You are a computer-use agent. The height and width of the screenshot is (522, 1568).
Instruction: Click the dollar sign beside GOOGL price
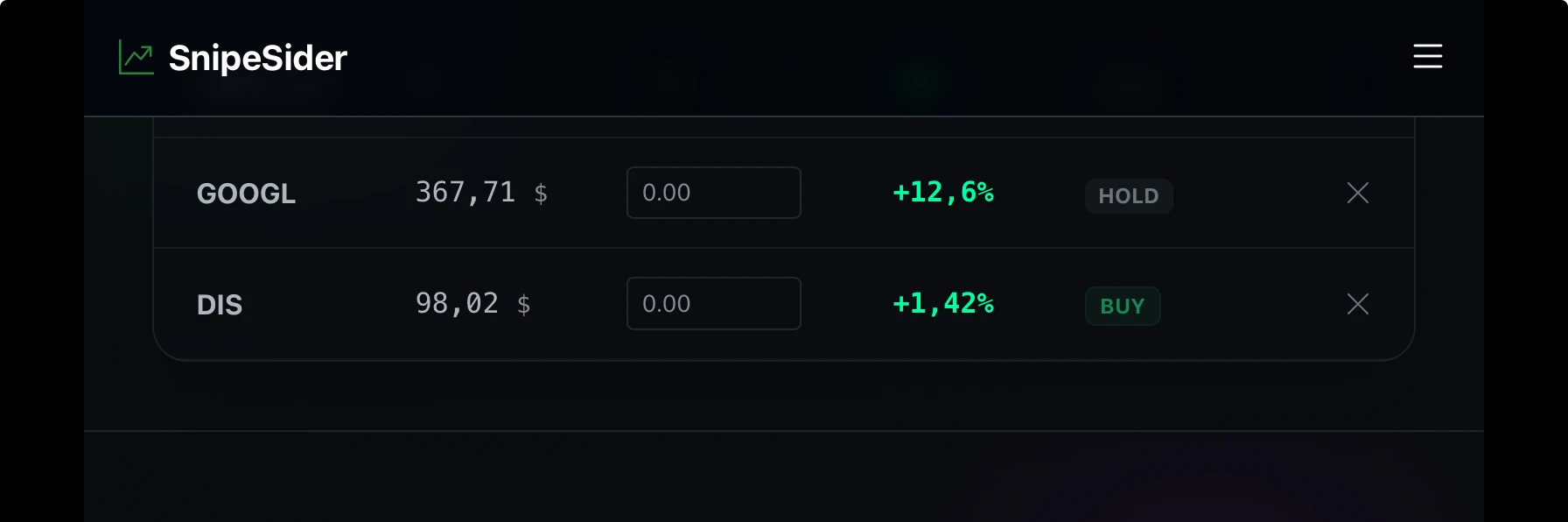(x=541, y=194)
